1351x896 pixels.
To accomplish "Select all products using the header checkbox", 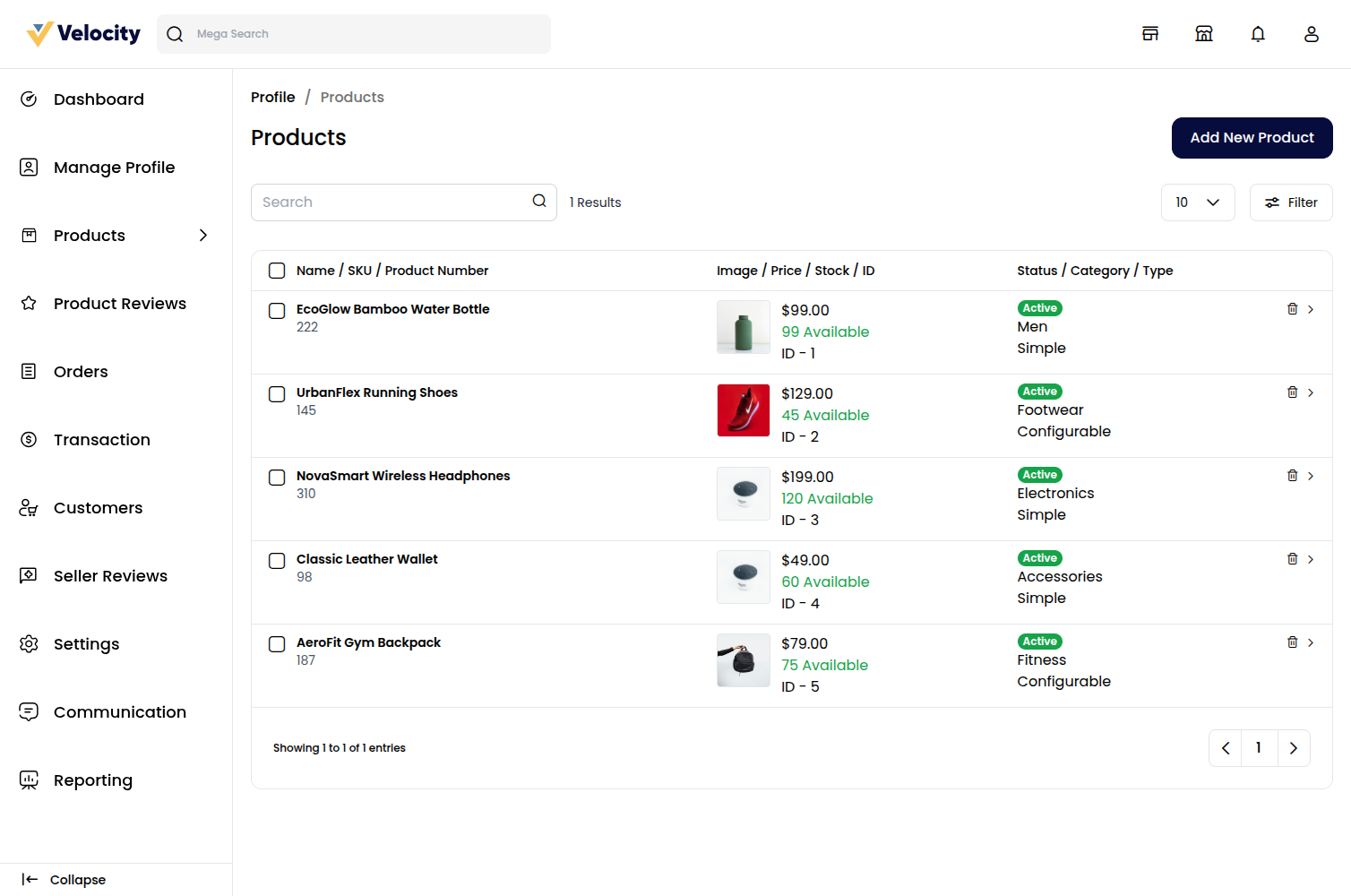I will tap(277, 270).
